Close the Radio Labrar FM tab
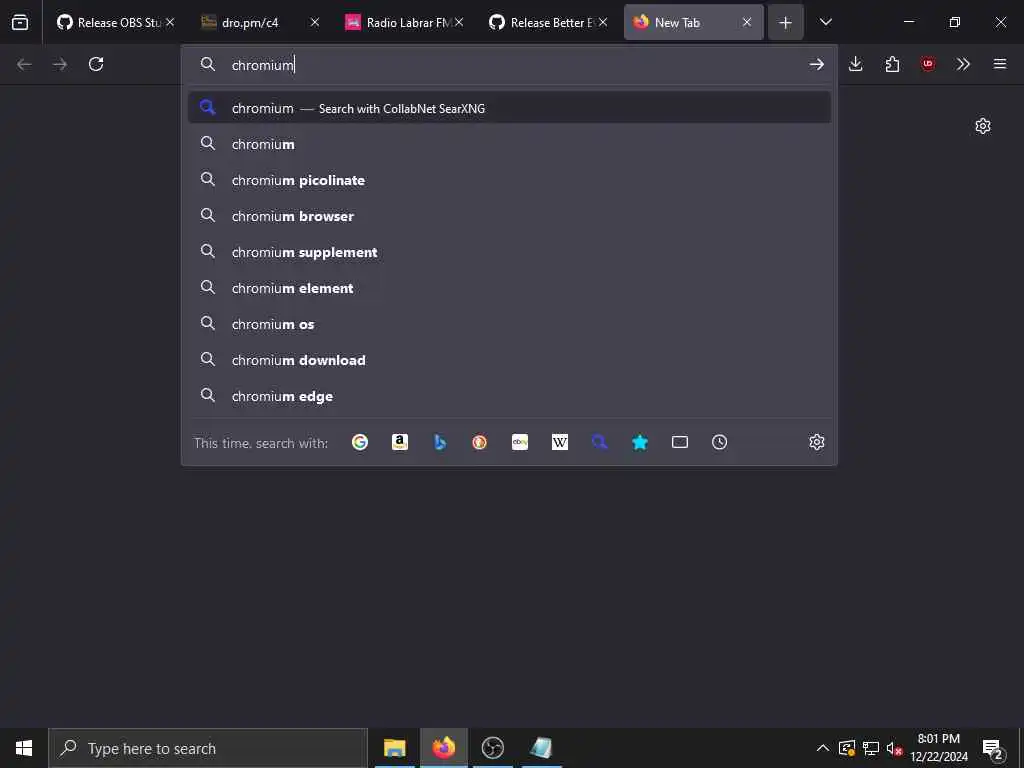1024x768 pixels. 458,22
